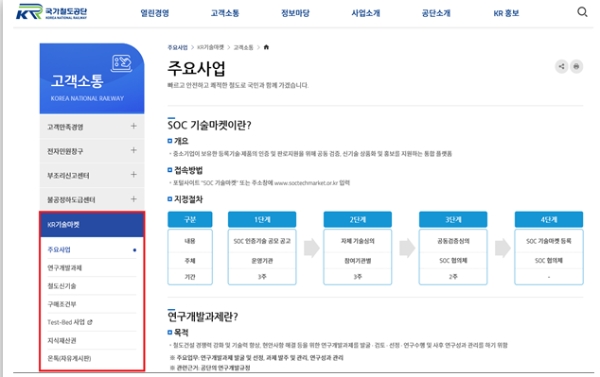The image size is (600, 377).
Task: Select the KR기술마켓 sidebar header
Action: tap(92, 225)
